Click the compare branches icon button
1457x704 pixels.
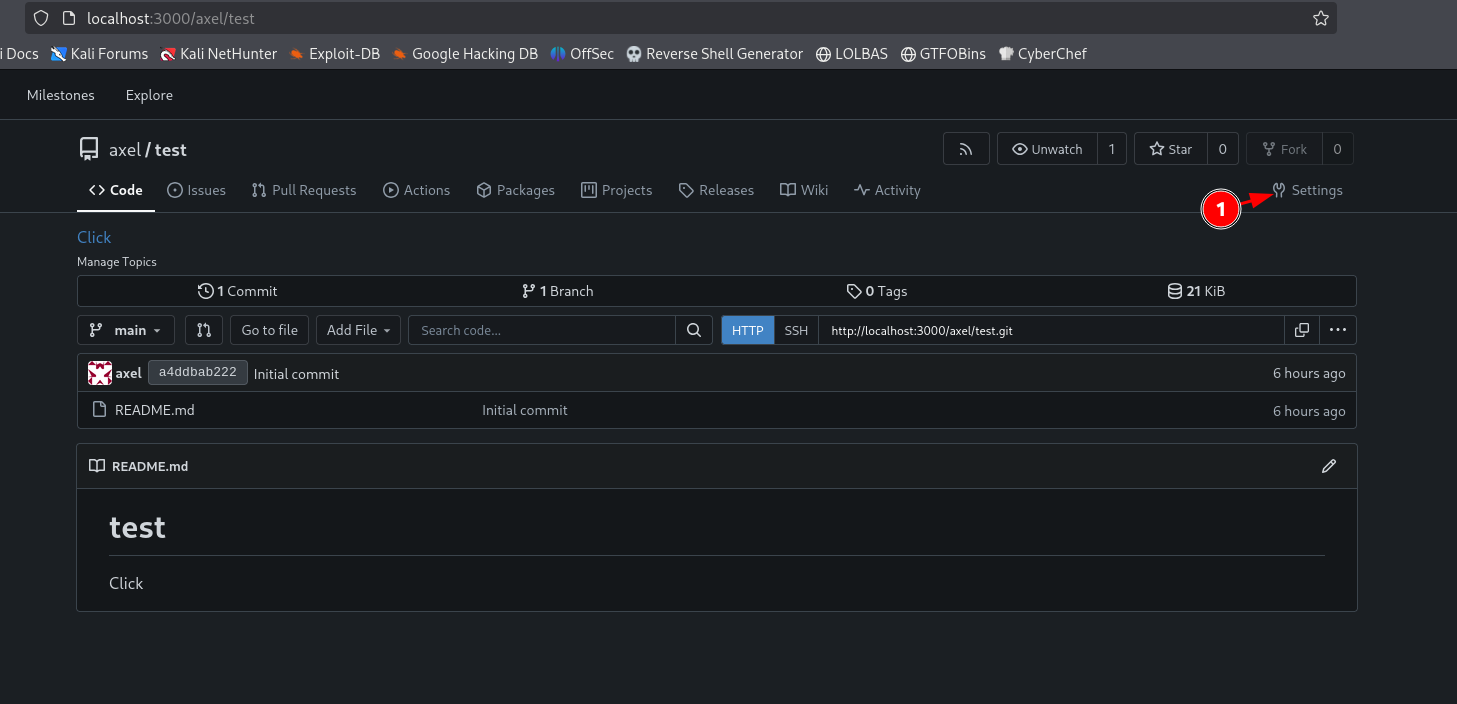[204, 330]
